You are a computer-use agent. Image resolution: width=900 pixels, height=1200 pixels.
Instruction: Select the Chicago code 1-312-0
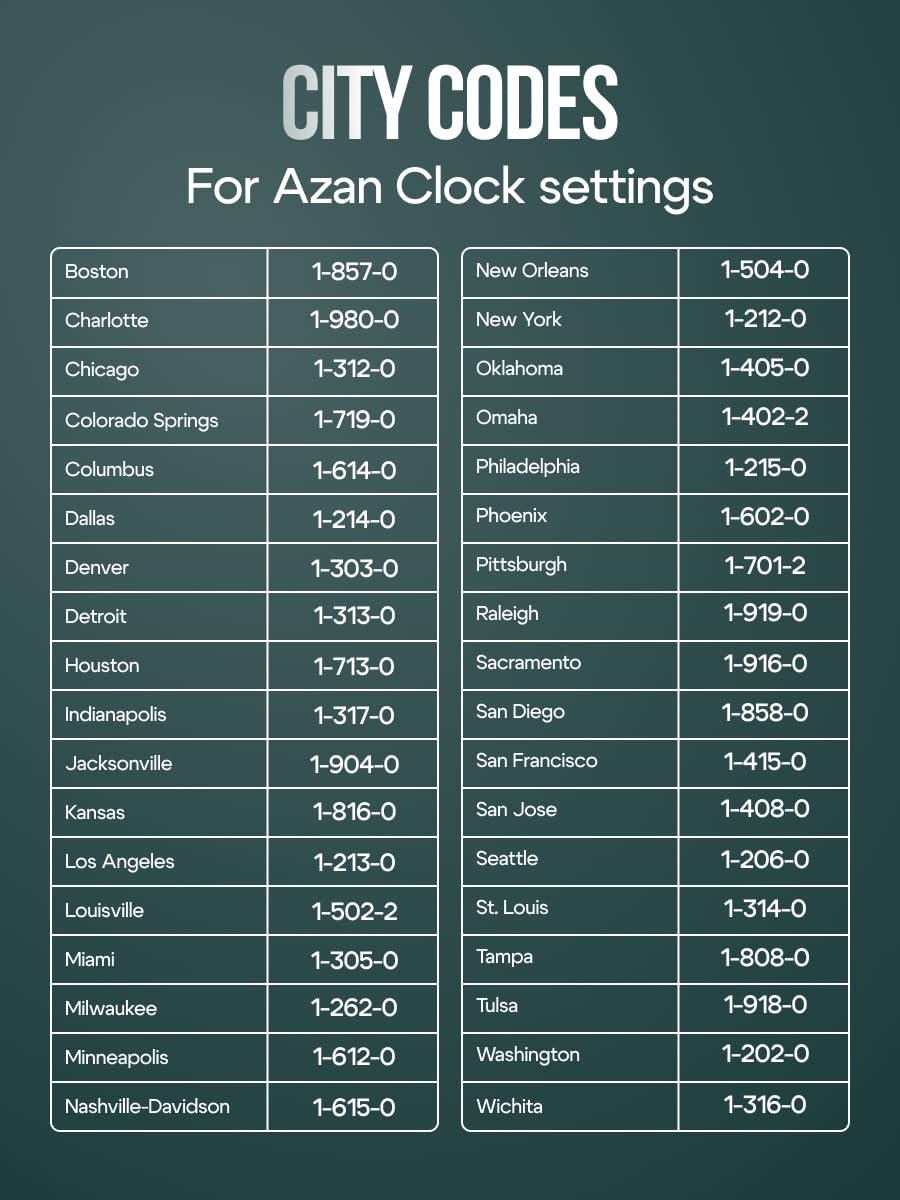(x=354, y=369)
